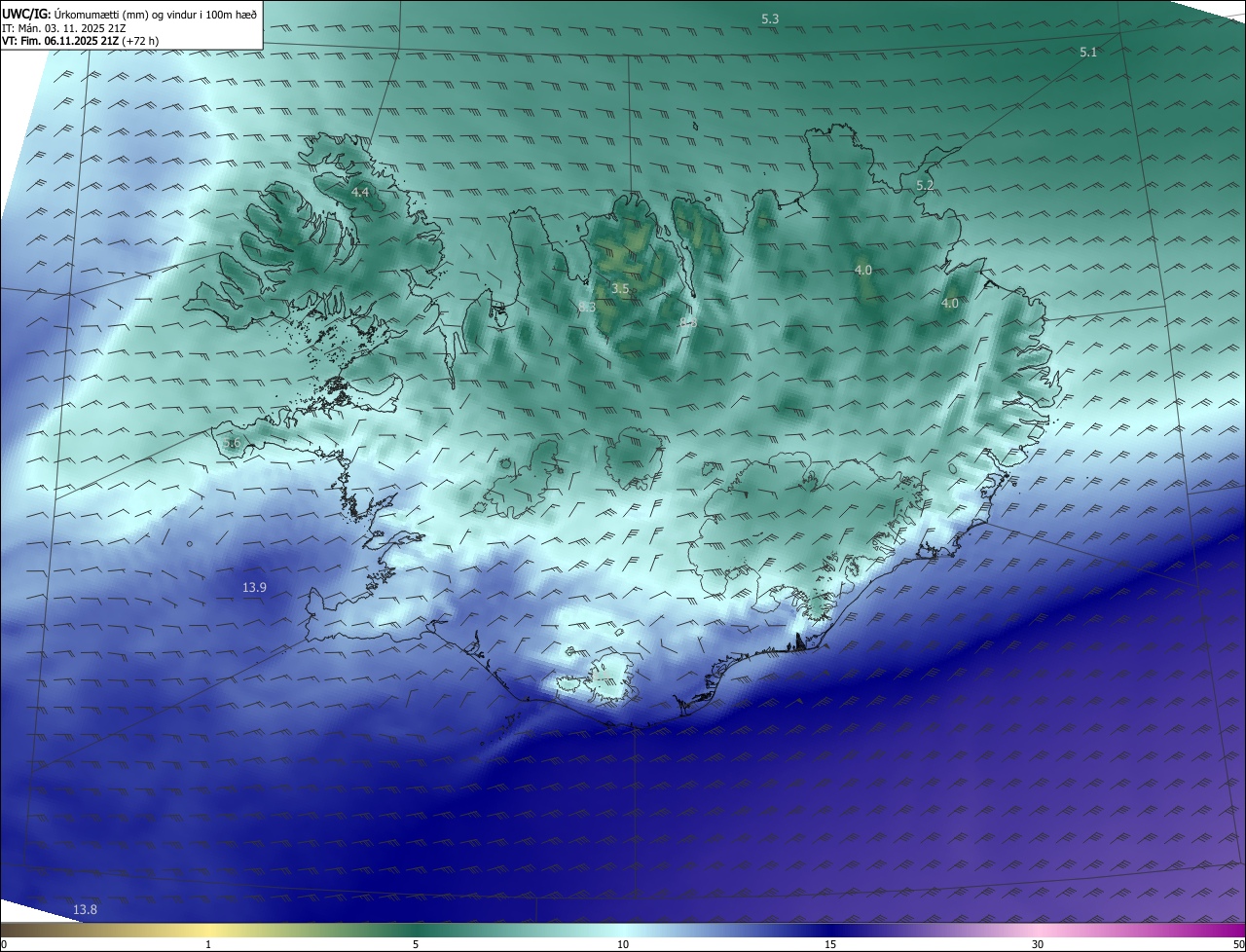Click the 5.3 value label on the map
Screen dimensions: 1246x952
click(770, 19)
